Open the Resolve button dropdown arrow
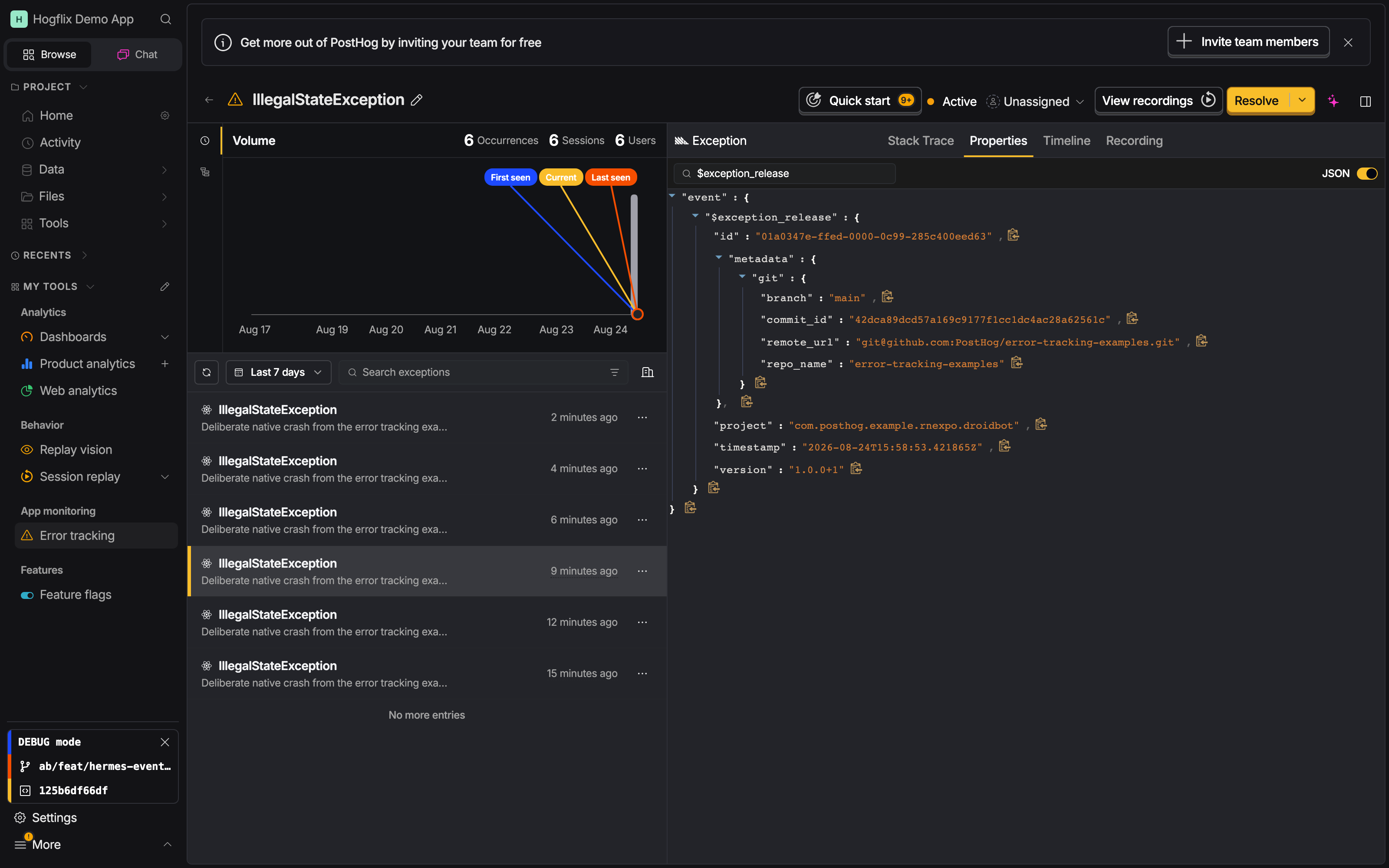Viewport: 1389px width, 868px height. (1302, 100)
